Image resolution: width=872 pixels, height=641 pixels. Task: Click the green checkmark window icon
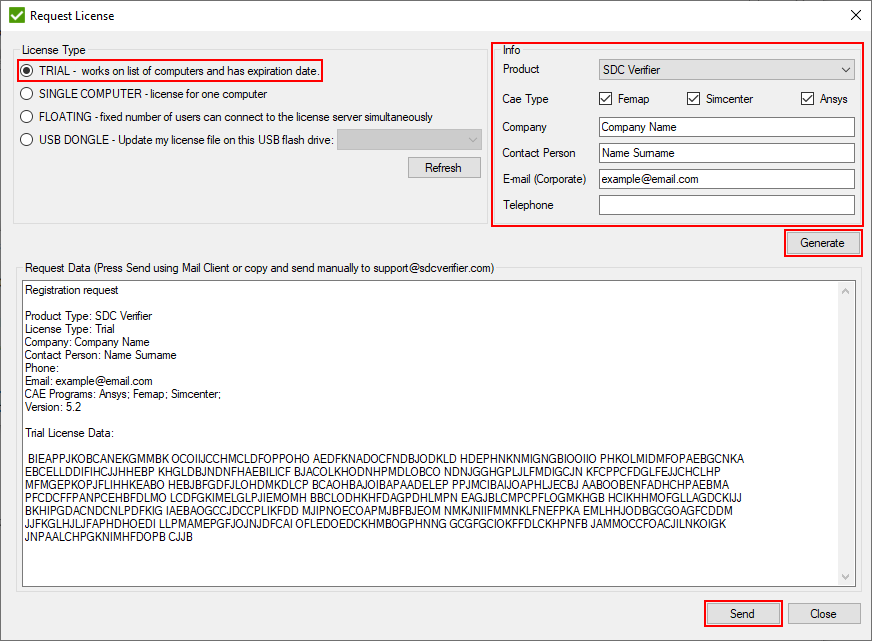(17, 15)
